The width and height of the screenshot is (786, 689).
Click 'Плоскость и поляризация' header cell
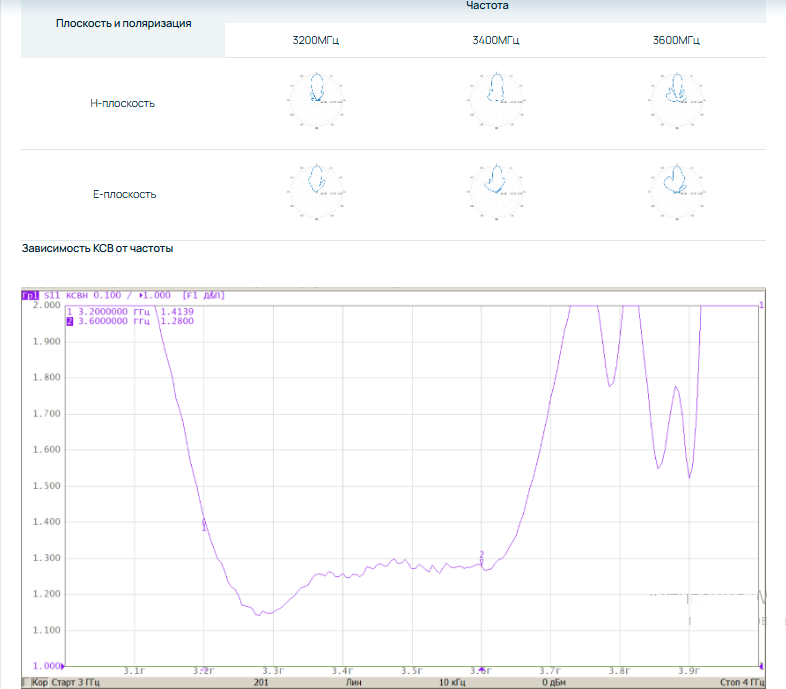124,22
